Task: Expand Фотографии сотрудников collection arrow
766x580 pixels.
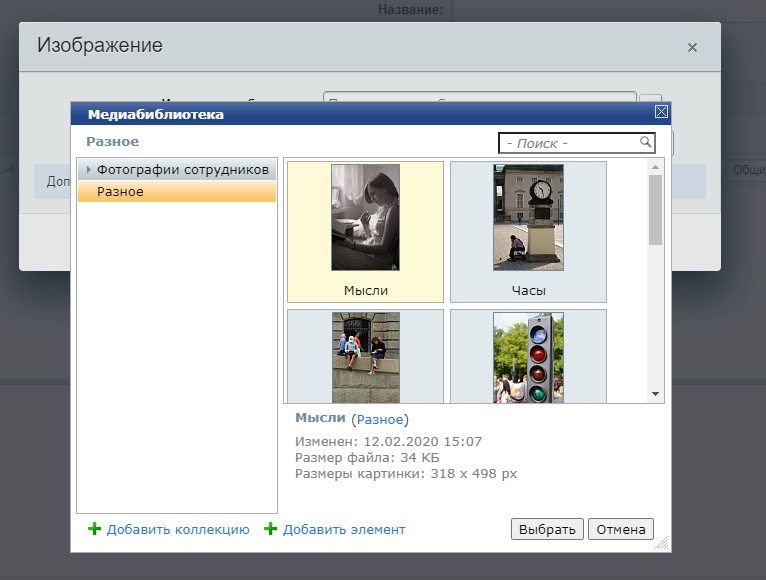Action: (88, 170)
